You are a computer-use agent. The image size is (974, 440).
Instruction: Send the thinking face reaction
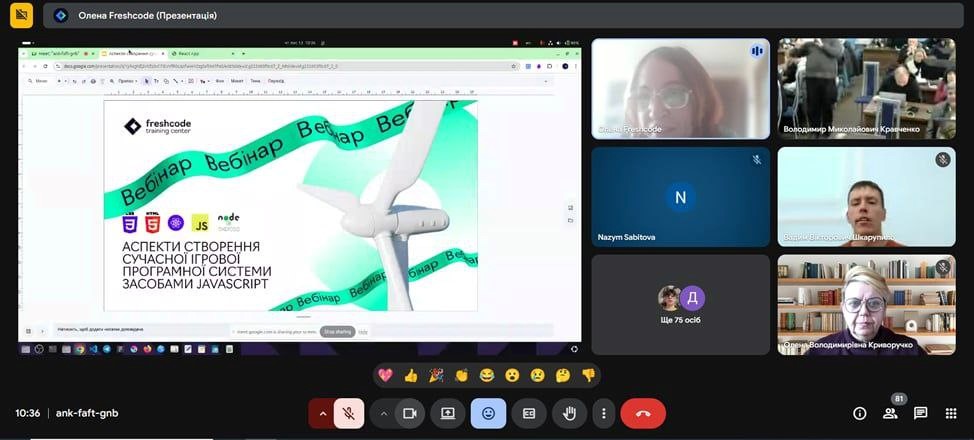563,375
